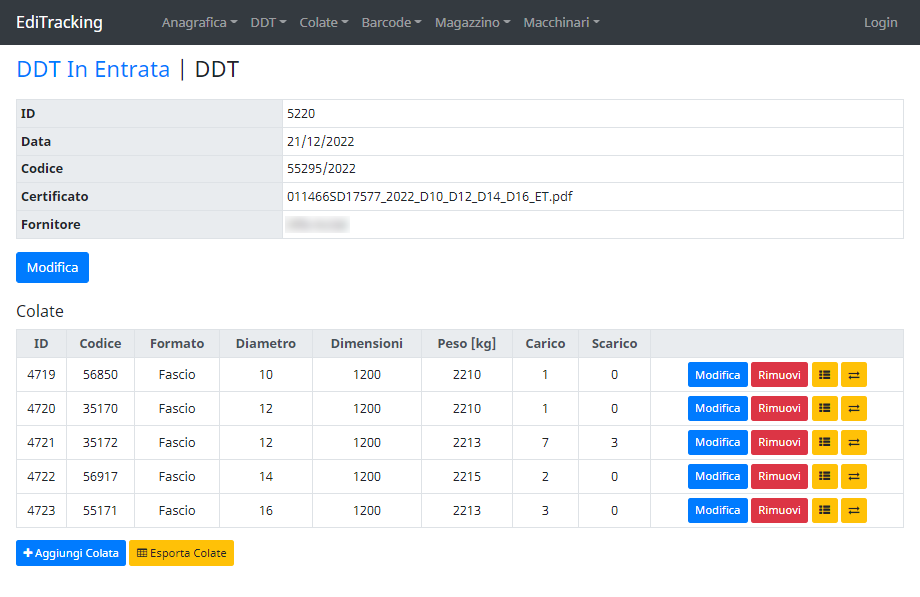The image size is (920, 597).
Task: Click transfer arrows icon in row 4721
Action: (x=853, y=443)
